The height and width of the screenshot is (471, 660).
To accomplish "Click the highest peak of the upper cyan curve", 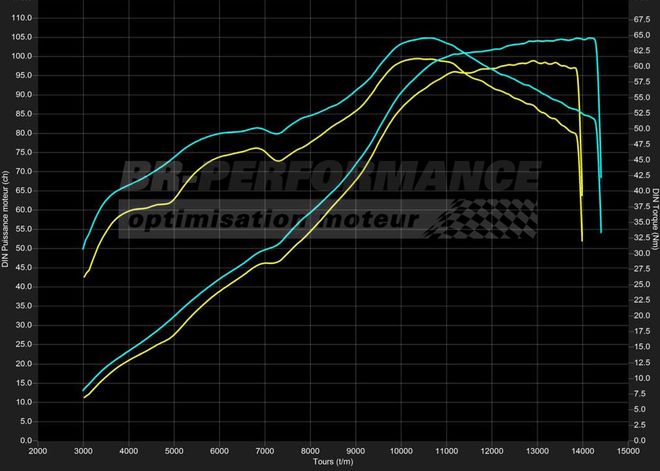I will coord(427,38).
